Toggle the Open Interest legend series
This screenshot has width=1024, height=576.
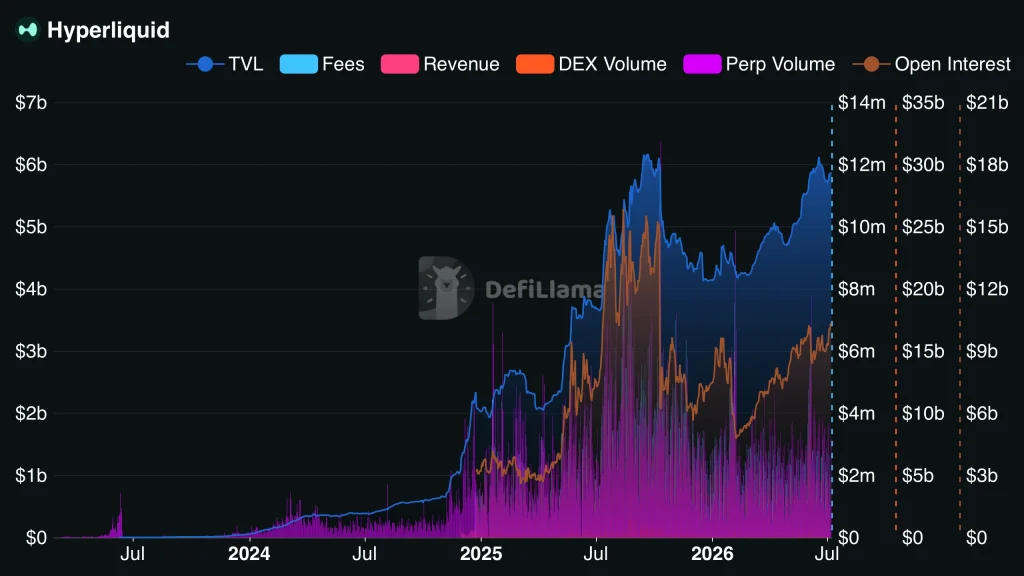coord(932,64)
